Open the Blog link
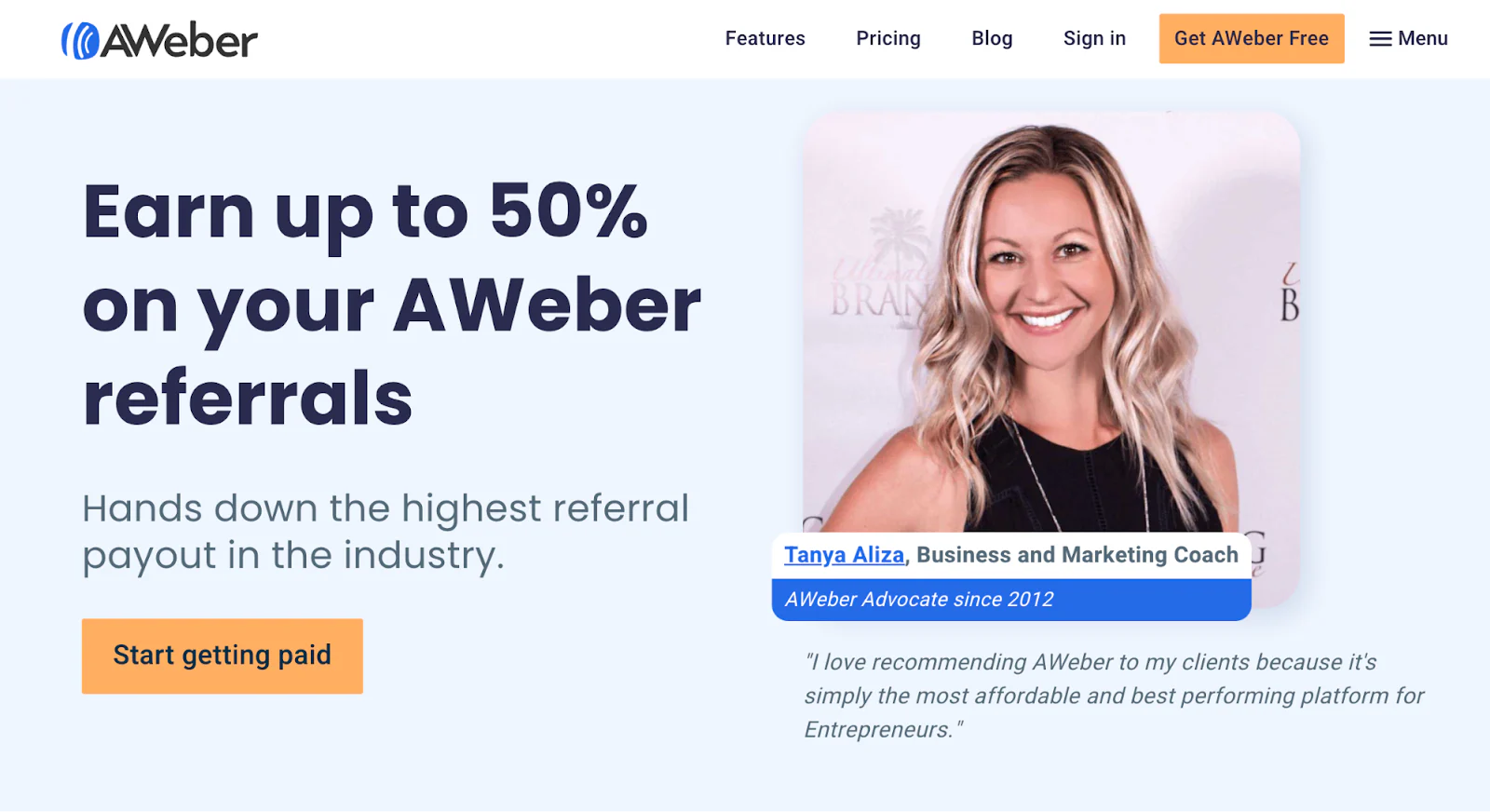Image resolution: width=1490 pixels, height=812 pixels. coord(992,38)
